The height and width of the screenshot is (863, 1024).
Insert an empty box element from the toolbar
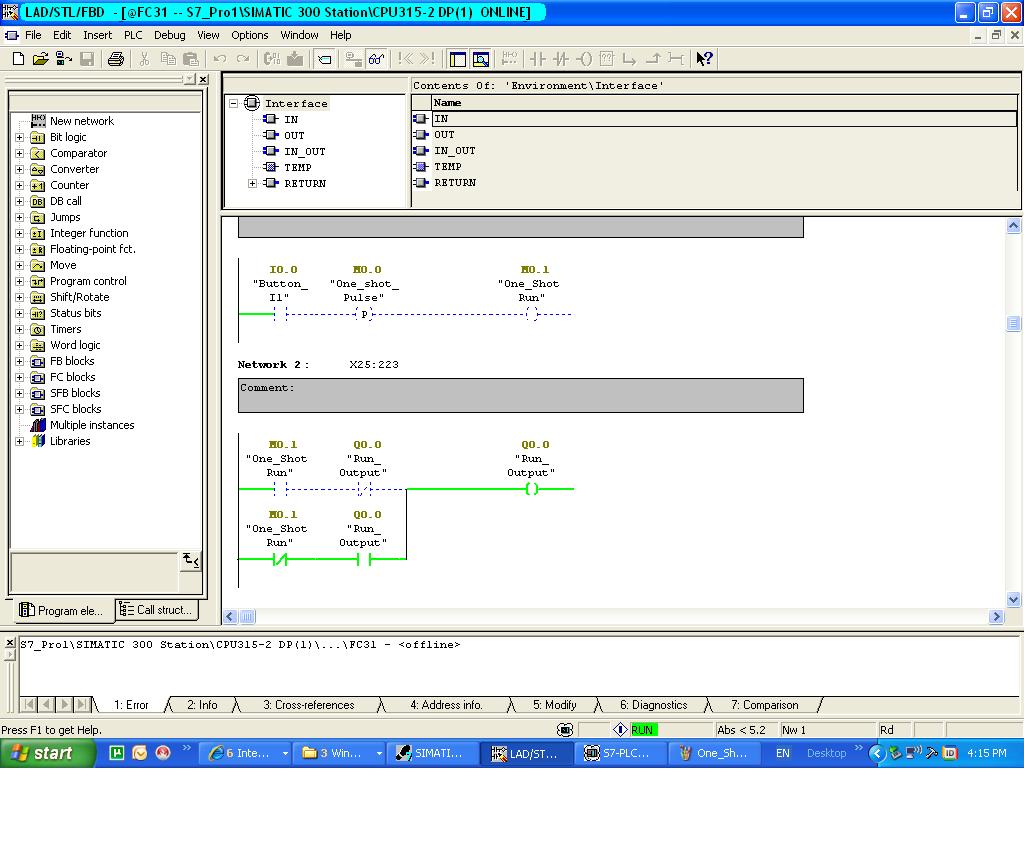608,58
